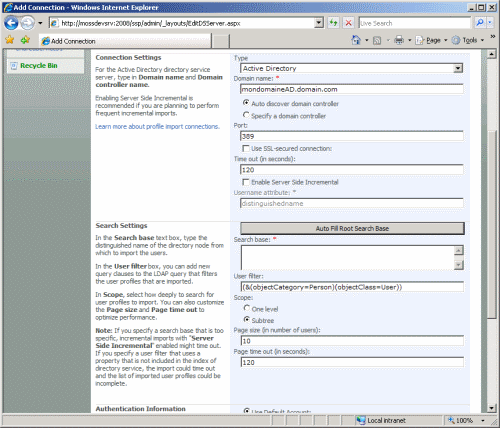This screenshot has width=500, height=428.
Task: Open search provider options dropdown
Action: (x=490, y=23)
